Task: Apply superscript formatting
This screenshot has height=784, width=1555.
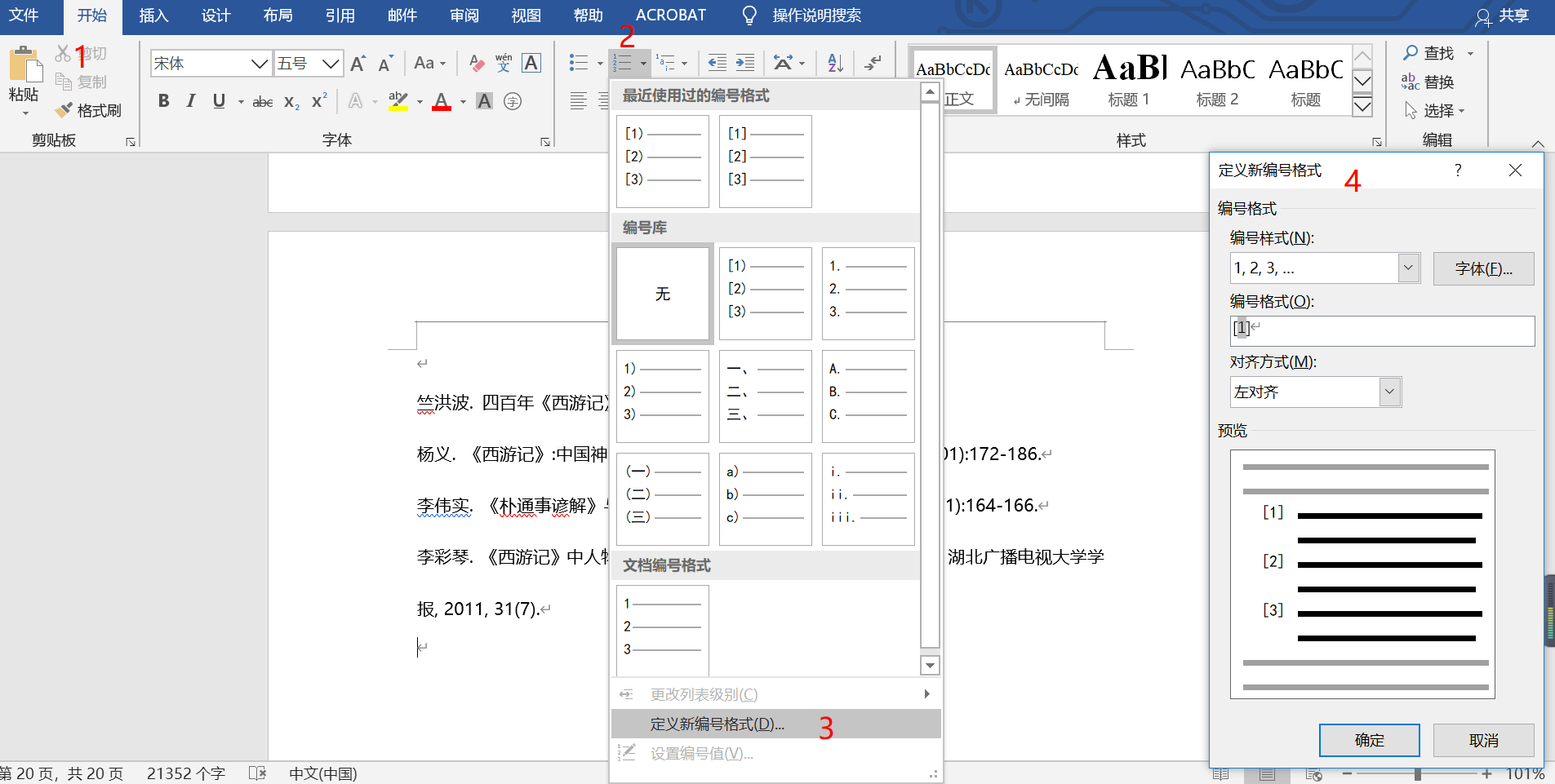Action: point(318,101)
